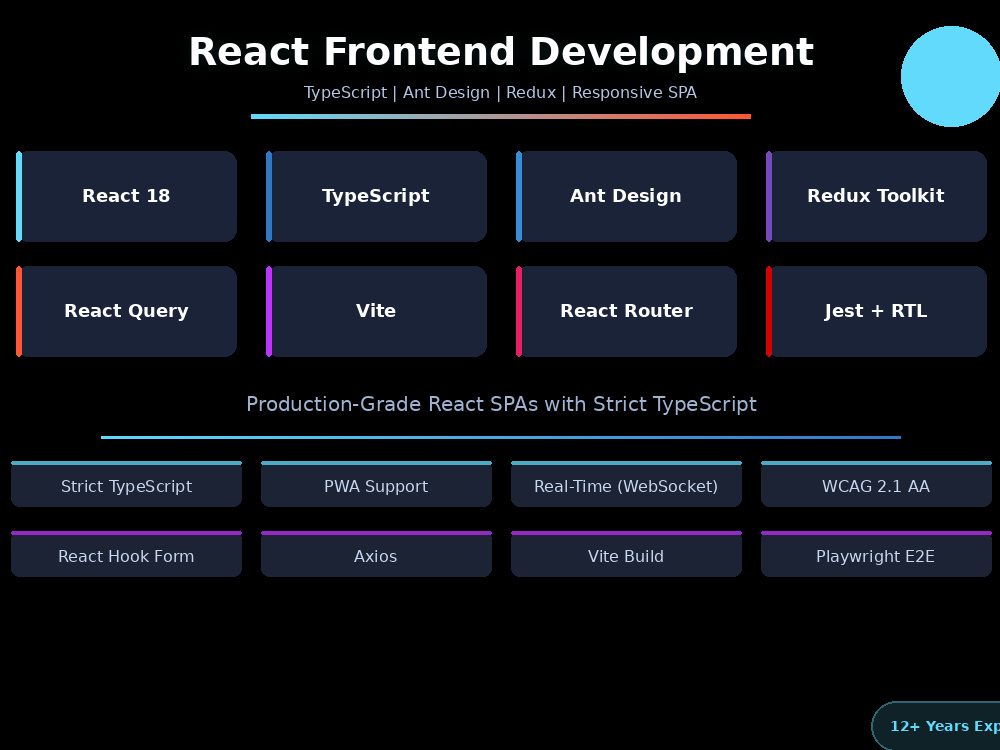The width and height of the screenshot is (1000, 750).
Task: Click the Strict TypeScript feature tag
Action: [x=126, y=484]
